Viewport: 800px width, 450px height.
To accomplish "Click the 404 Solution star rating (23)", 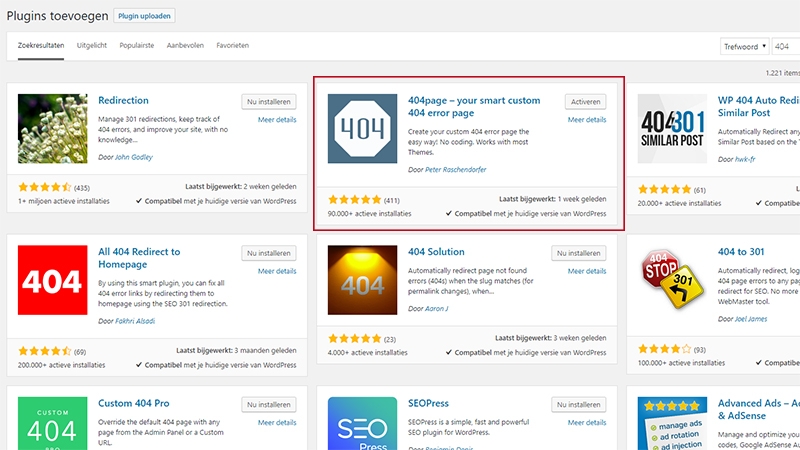I will click(x=355, y=339).
